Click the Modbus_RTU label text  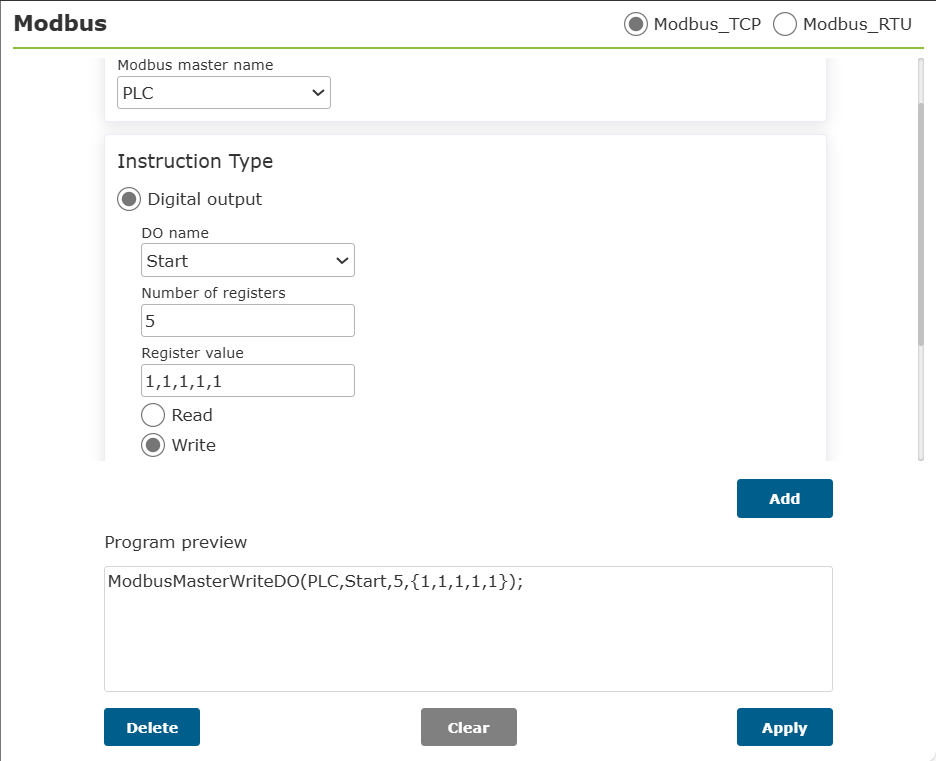[x=857, y=24]
